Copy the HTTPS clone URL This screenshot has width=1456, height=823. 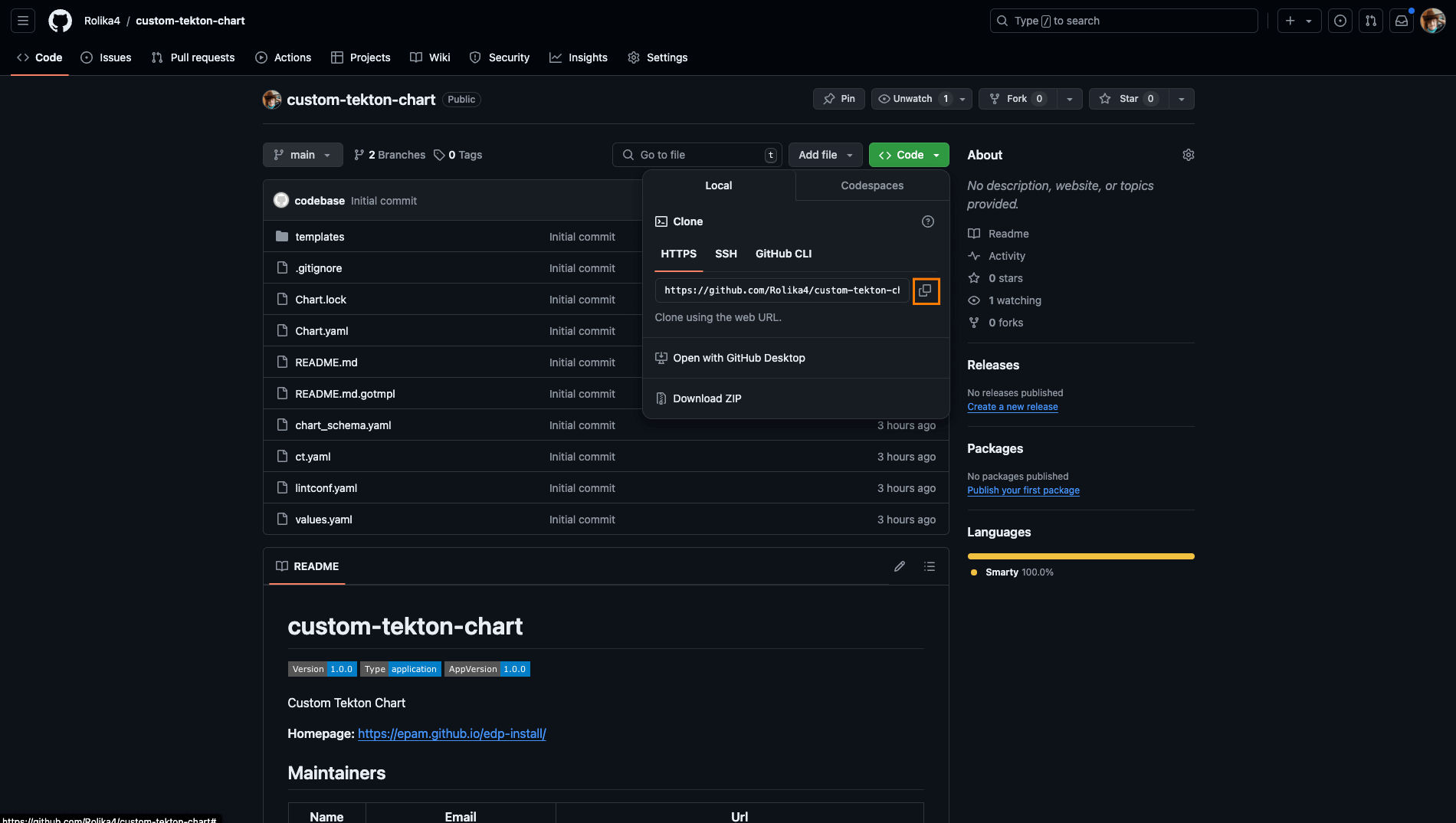(x=926, y=291)
